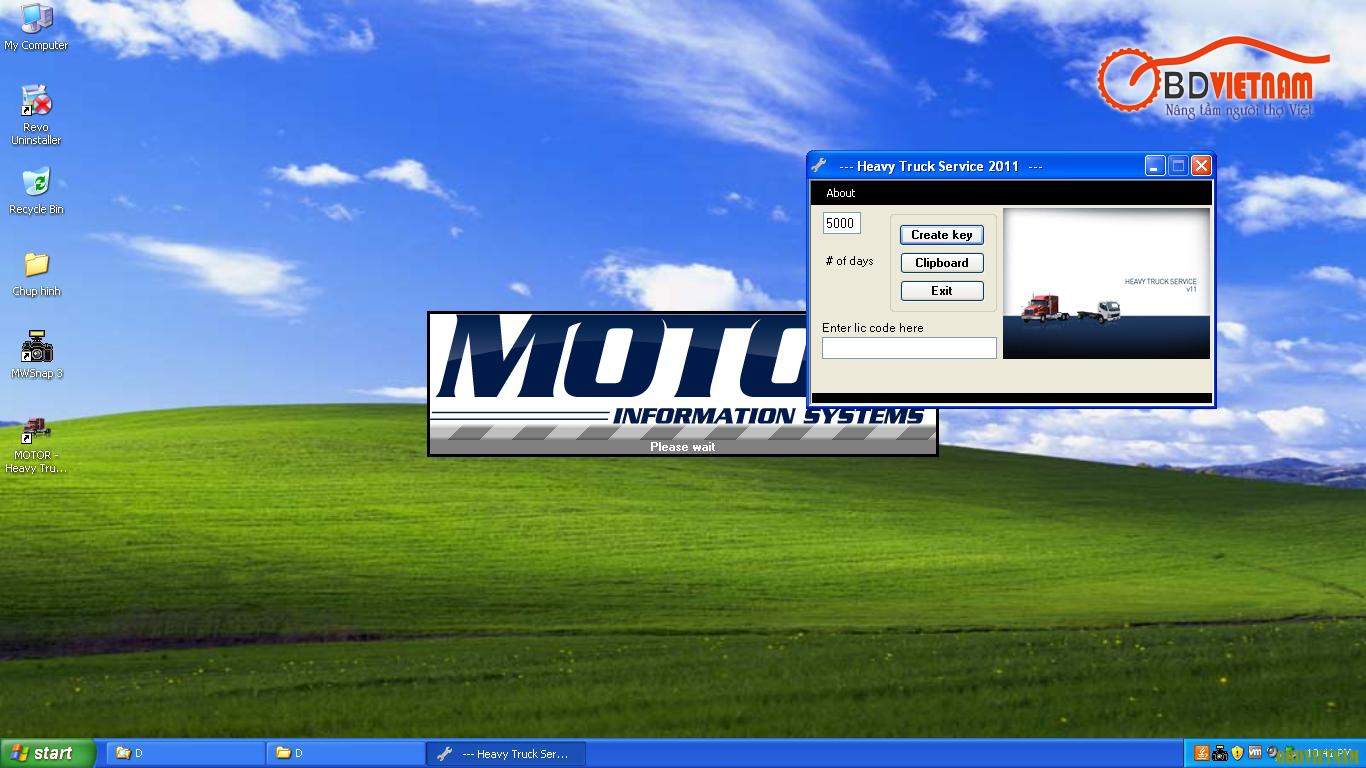Click the Create key button

pos(942,235)
